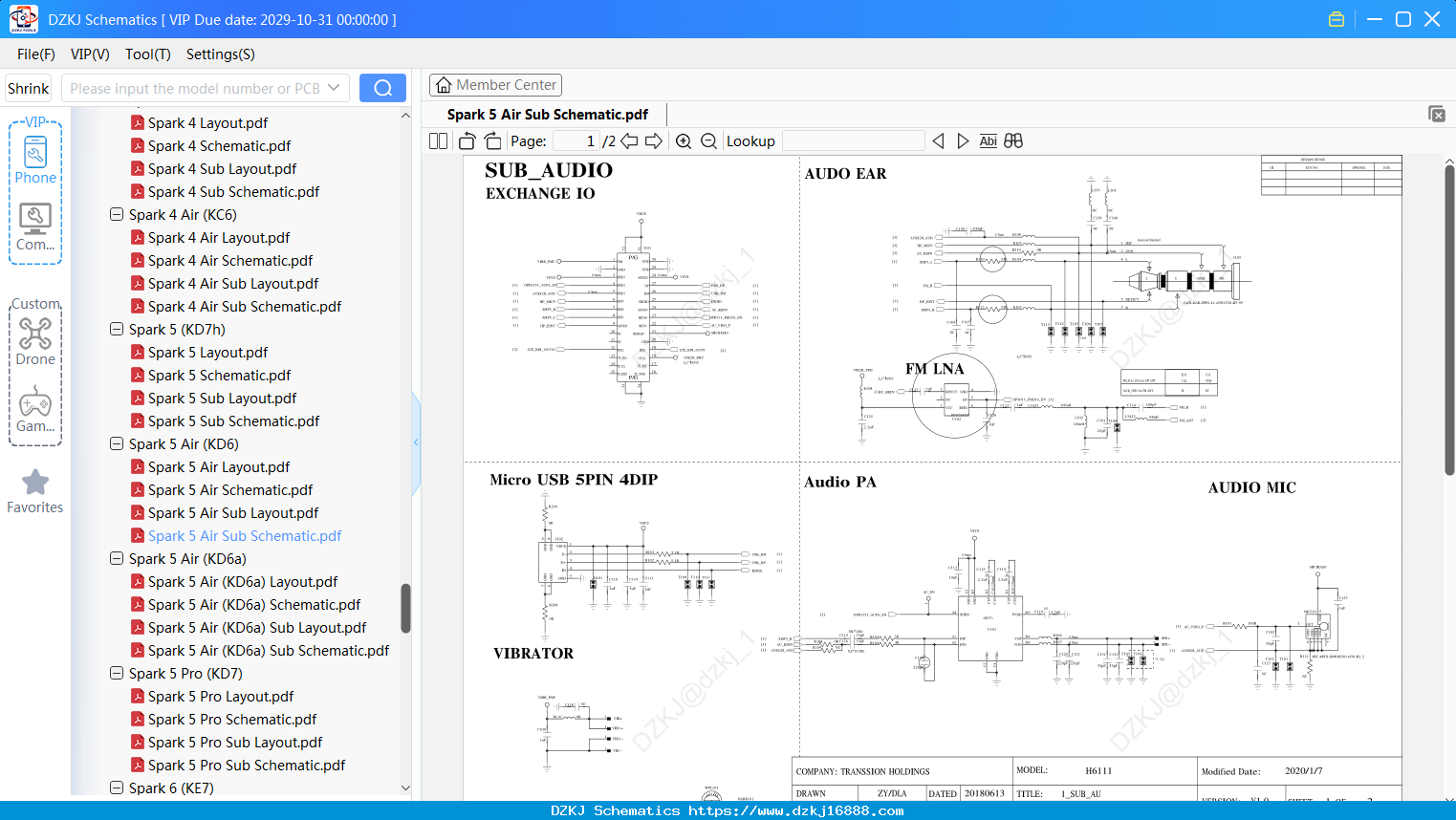Open Spark 4 Sub Schematic.pdf
This screenshot has width=1456, height=820.
pos(233,192)
